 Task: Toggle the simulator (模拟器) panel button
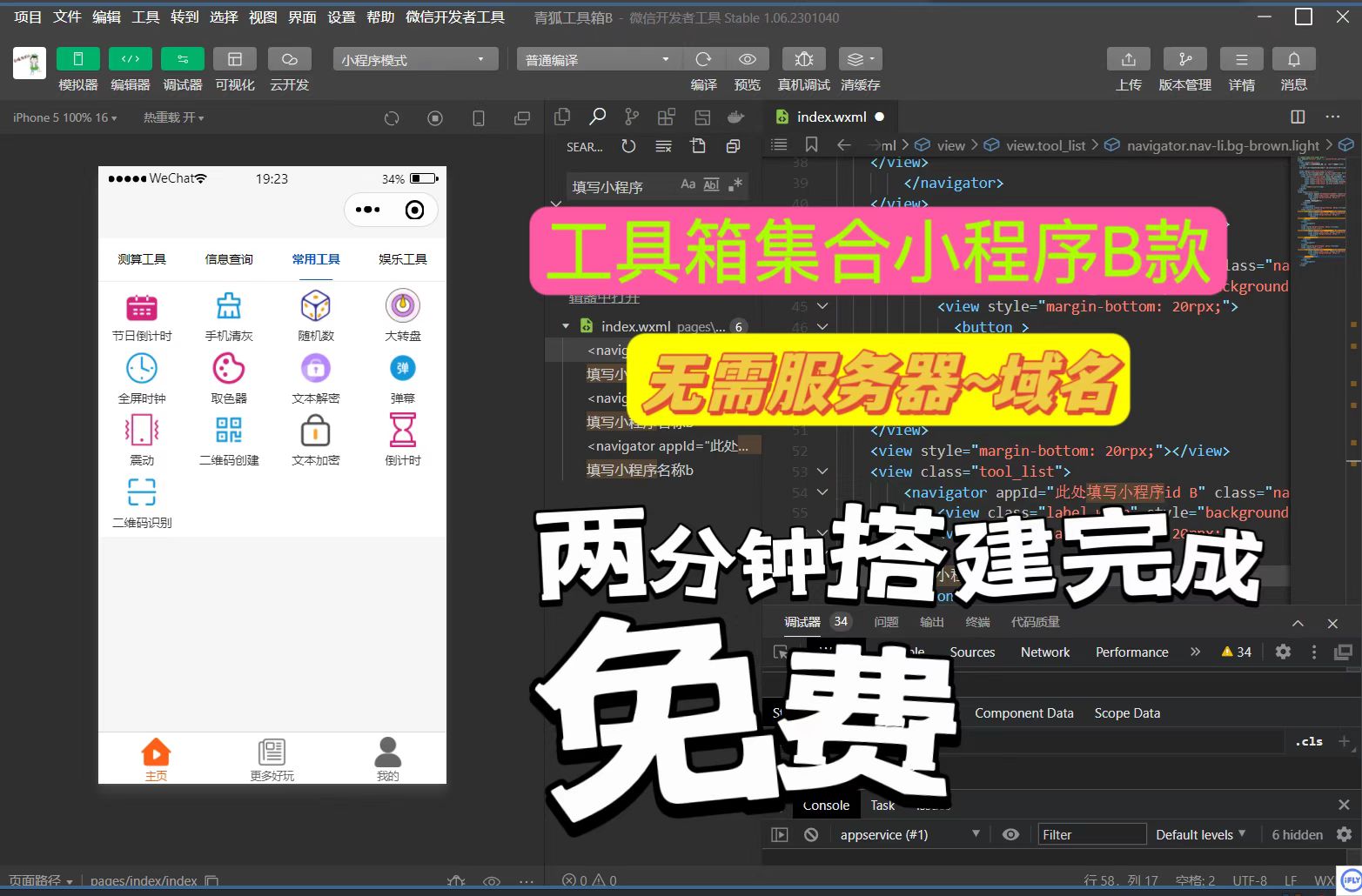click(x=78, y=59)
